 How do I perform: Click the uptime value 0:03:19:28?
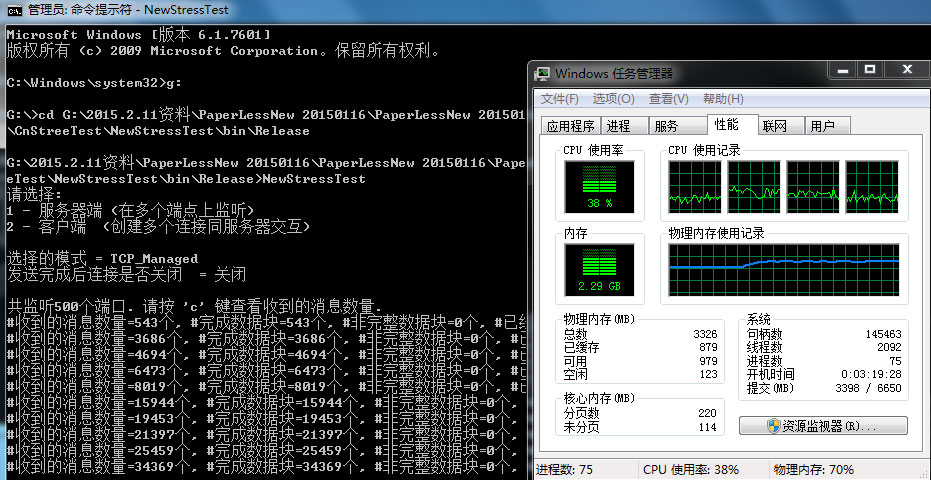point(871,375)
